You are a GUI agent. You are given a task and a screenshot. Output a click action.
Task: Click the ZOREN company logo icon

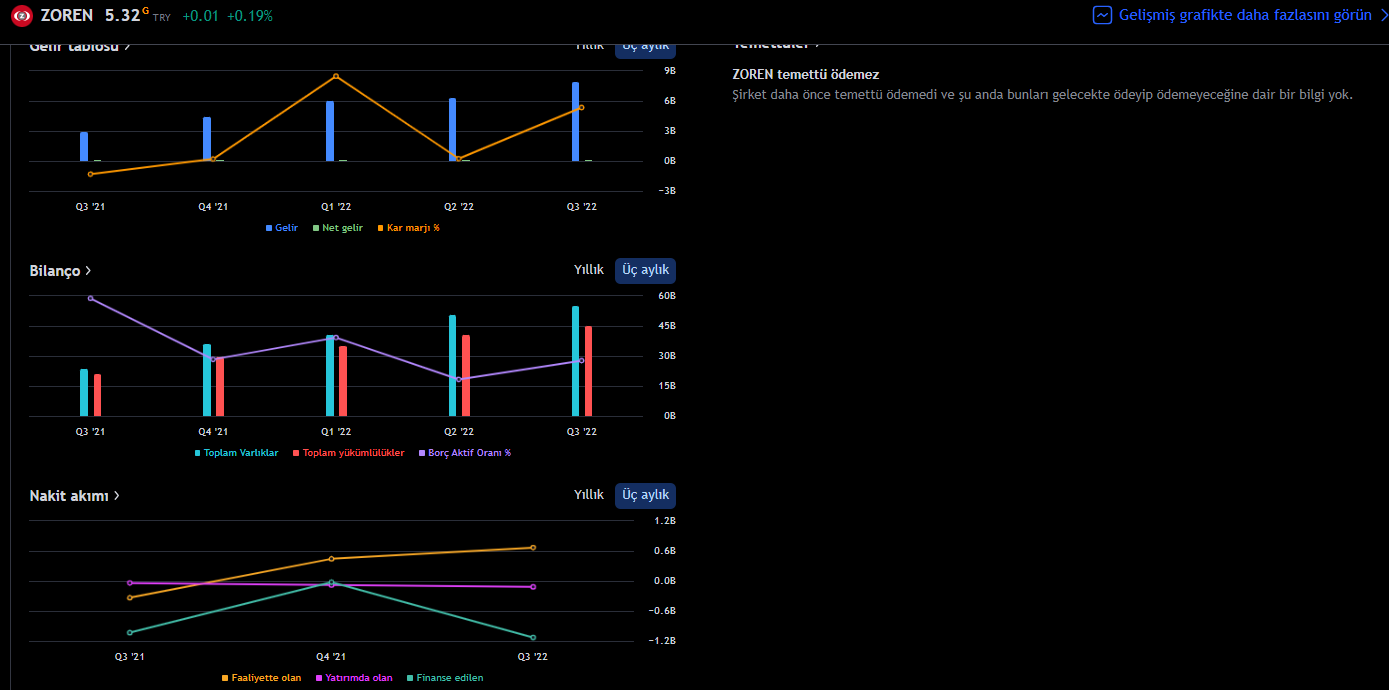[22, 15]
